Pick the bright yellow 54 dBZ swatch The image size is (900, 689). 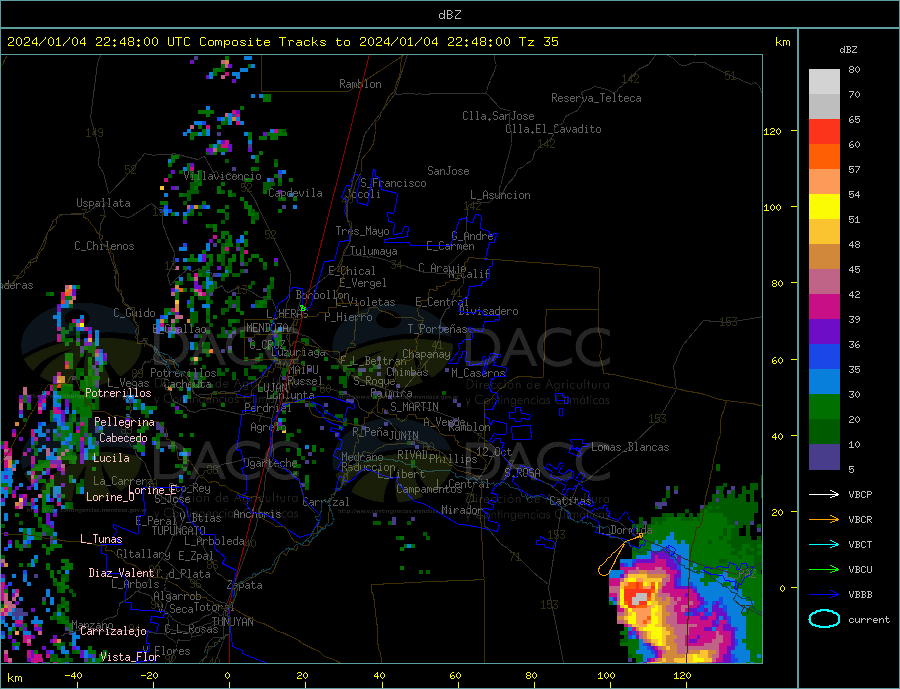point(824,206)
